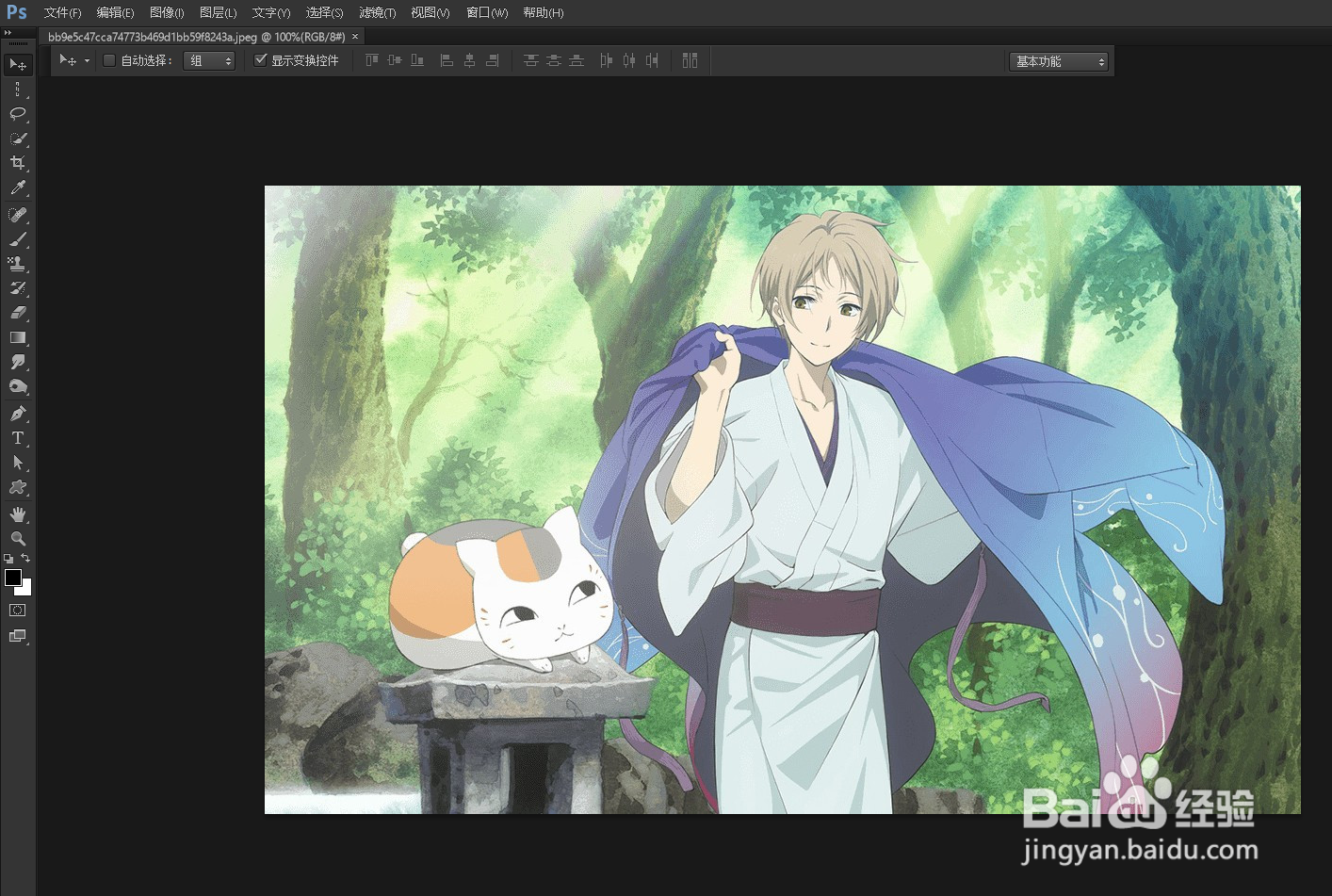This screenshot has height=896, width=1332.
Task: Click the Ps application logo
Action: pyautogui.click(x=17, y=12)
